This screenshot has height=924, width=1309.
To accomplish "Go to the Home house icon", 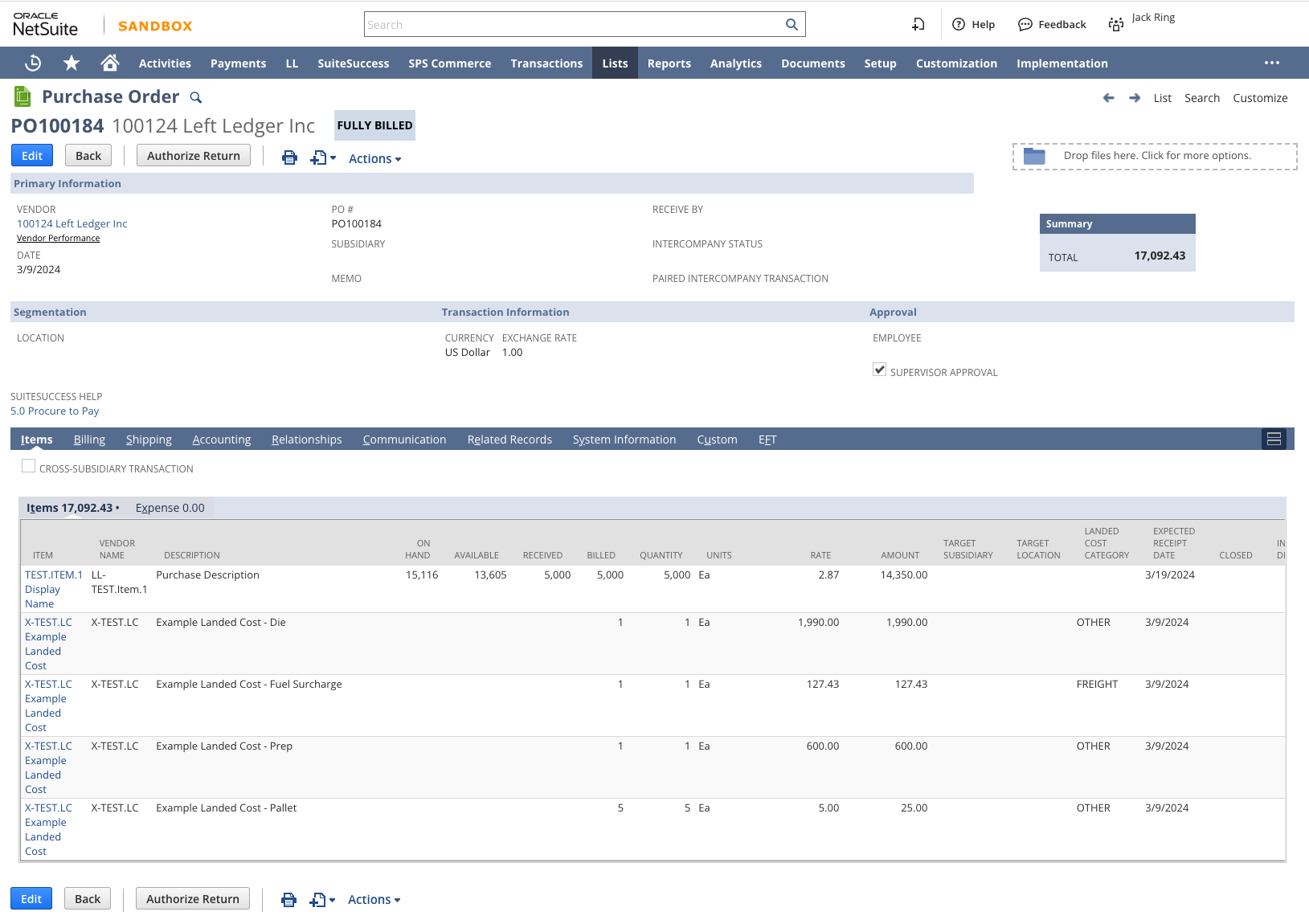I will pyautogui.click(x=110, y=63).
